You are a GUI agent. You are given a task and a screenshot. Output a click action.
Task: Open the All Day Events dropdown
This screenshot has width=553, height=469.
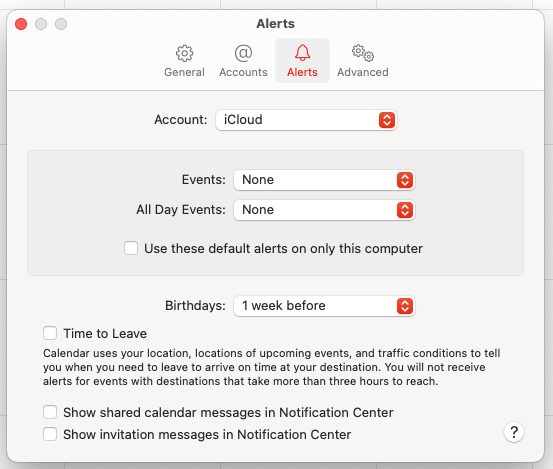coord(324,210)
